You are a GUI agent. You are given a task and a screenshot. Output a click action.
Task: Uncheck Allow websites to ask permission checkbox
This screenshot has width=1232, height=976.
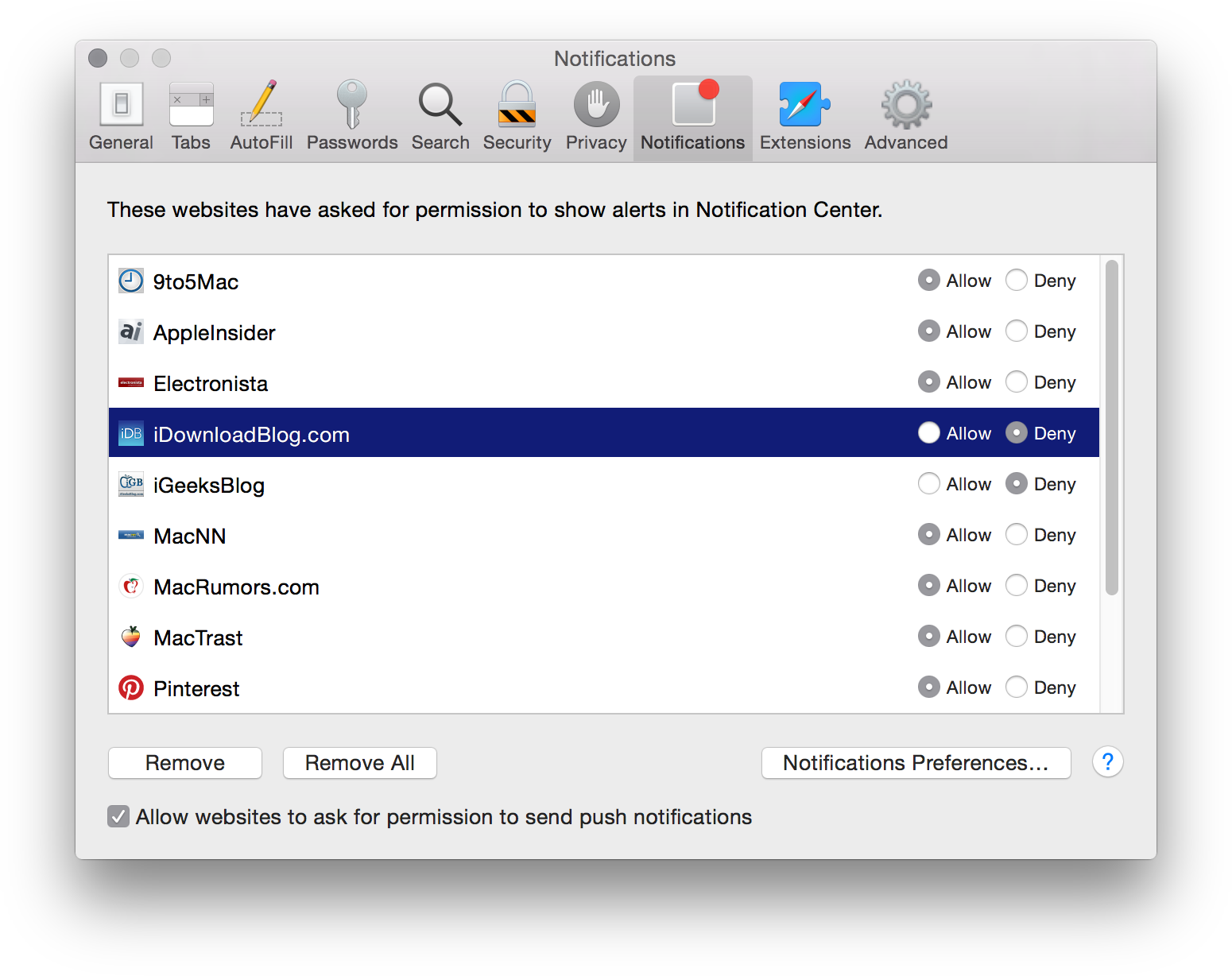(x=118, y=816)
